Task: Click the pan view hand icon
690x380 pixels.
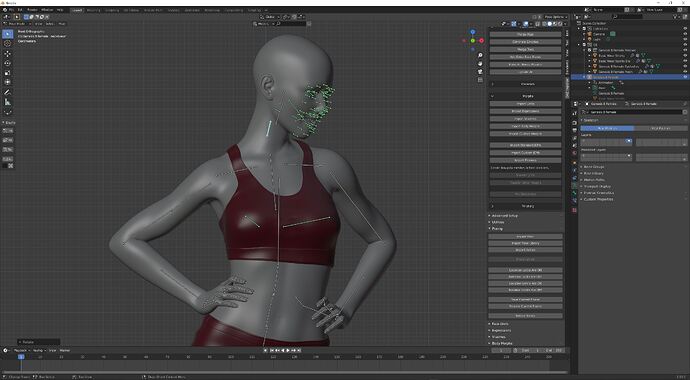Action: coord(480,63)
